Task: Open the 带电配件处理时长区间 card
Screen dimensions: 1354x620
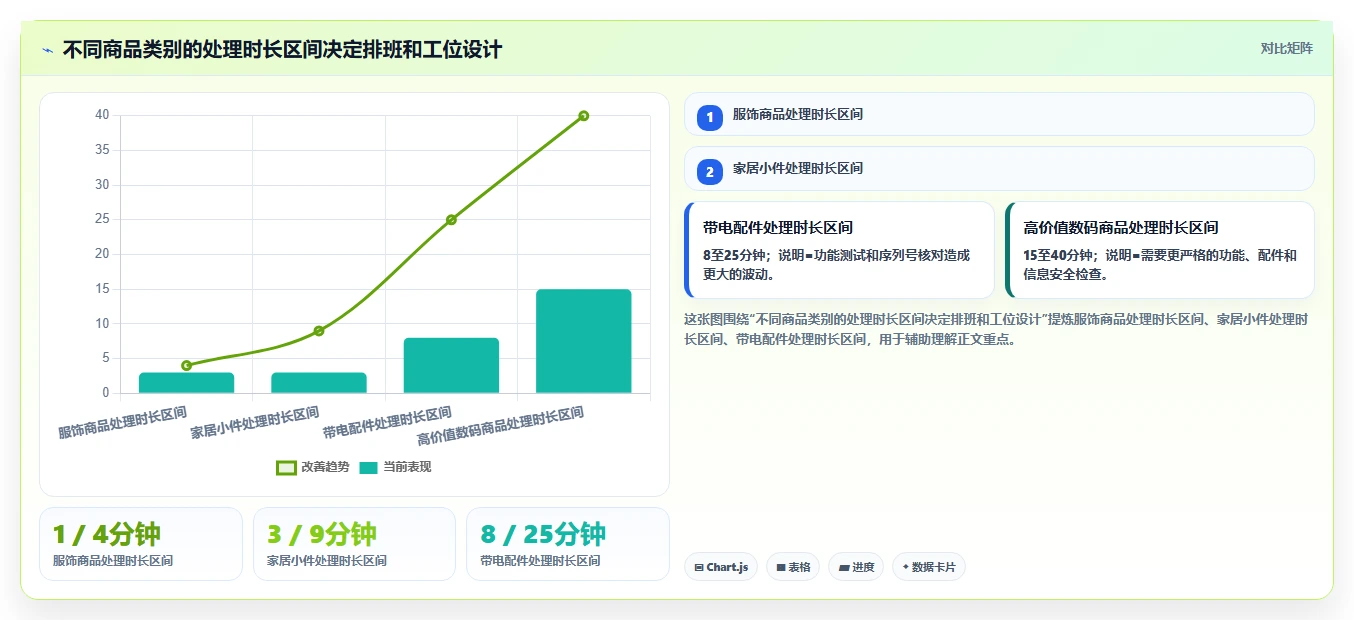Action: click(x=839, y=250)
